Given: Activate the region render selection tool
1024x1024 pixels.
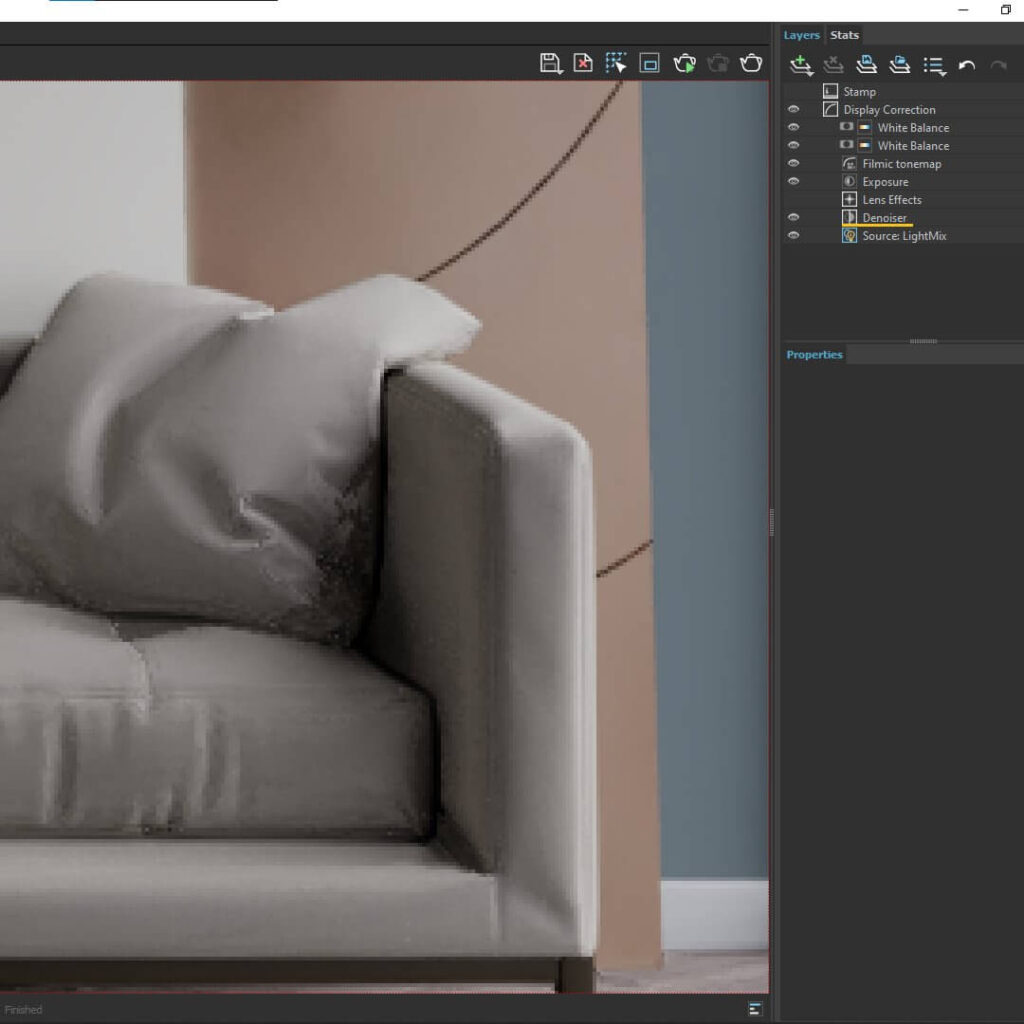Looking at the screenshot, I should (x=616, y=62).
